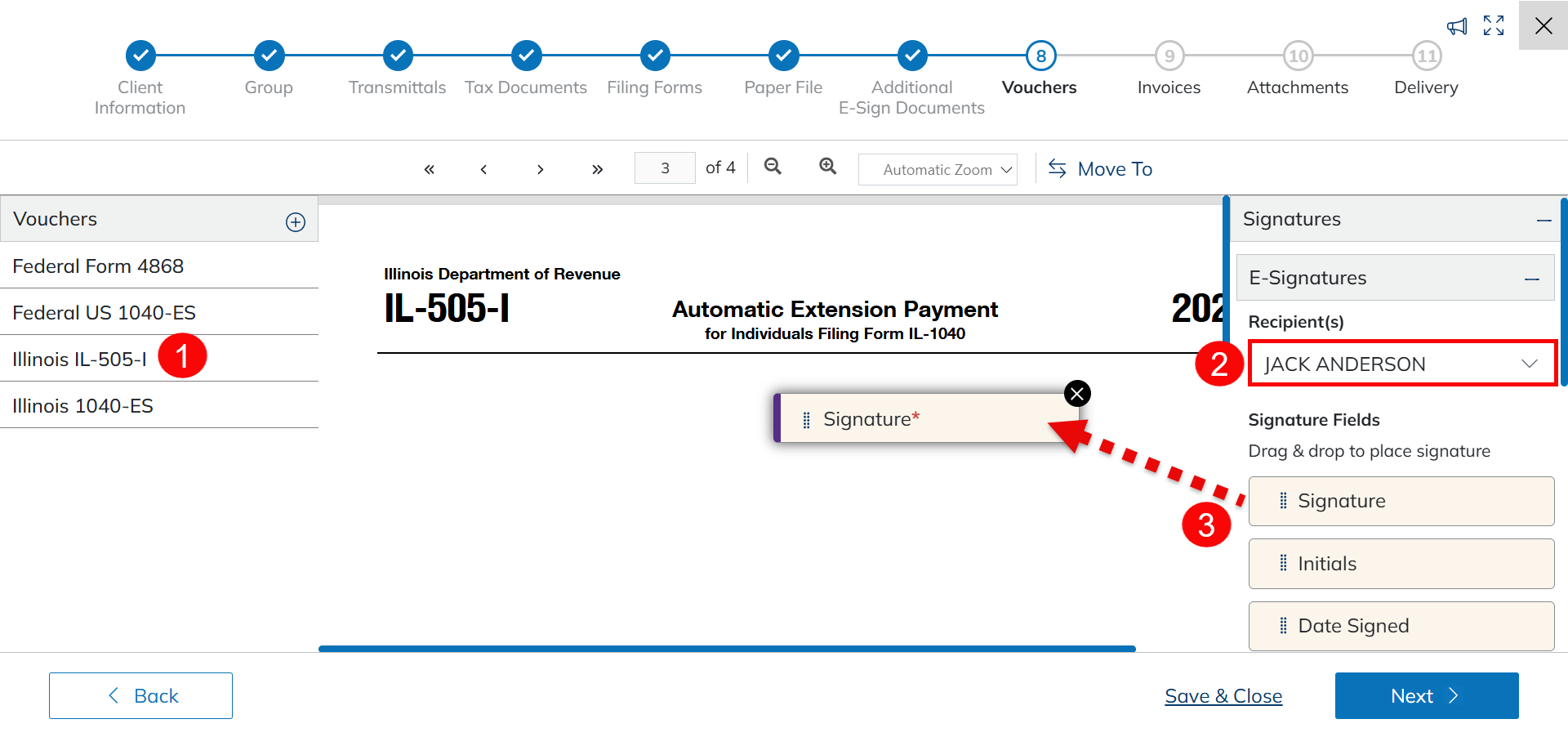The width and height of the screenshot is (1568, 737).
Task: Zoom out with the magnifier minus icon
Action: (773, 167)
